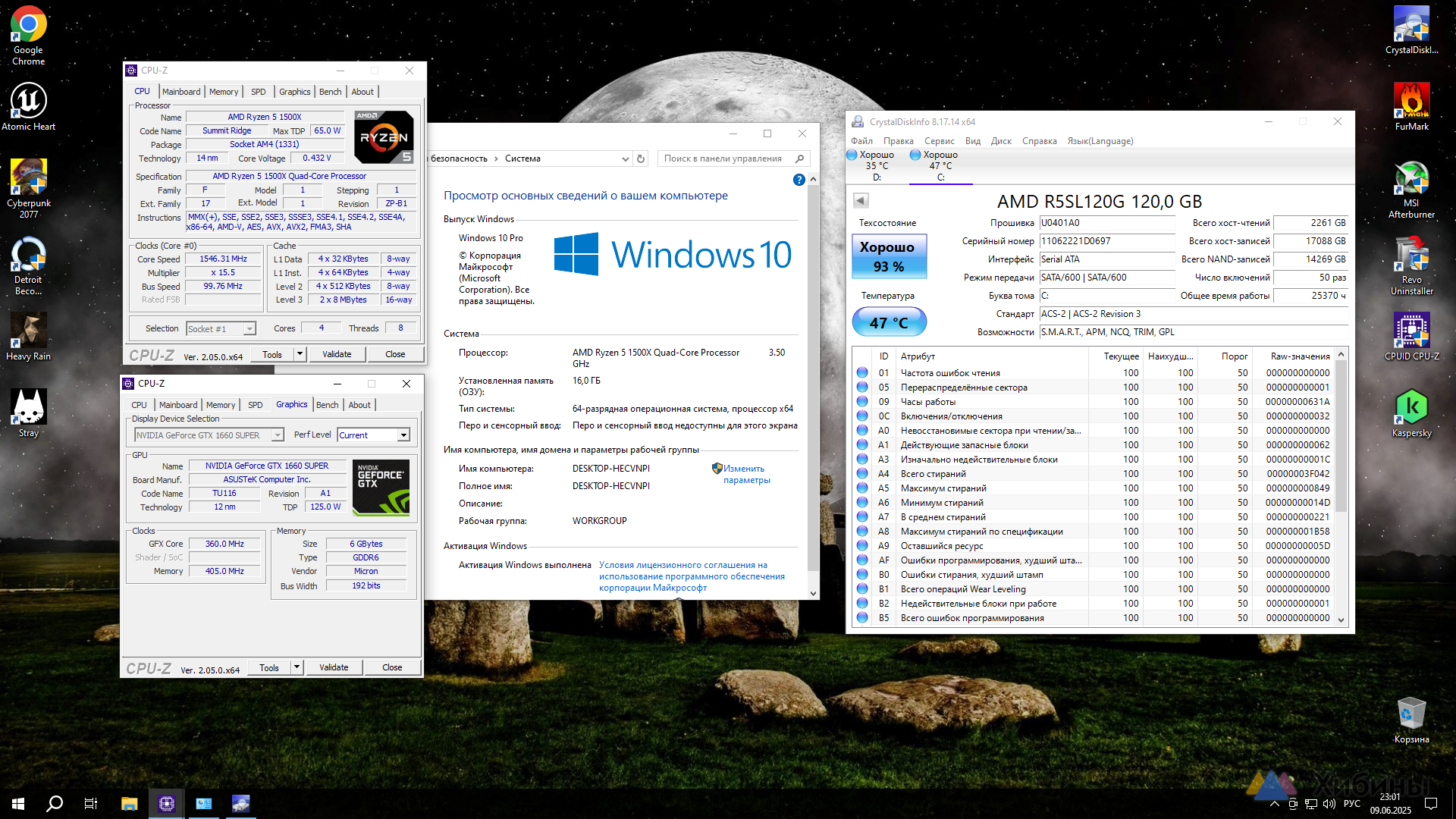Open Revo Uninstaller desktop shortcut
The image size is (1456, 819).
point(1411,265)
